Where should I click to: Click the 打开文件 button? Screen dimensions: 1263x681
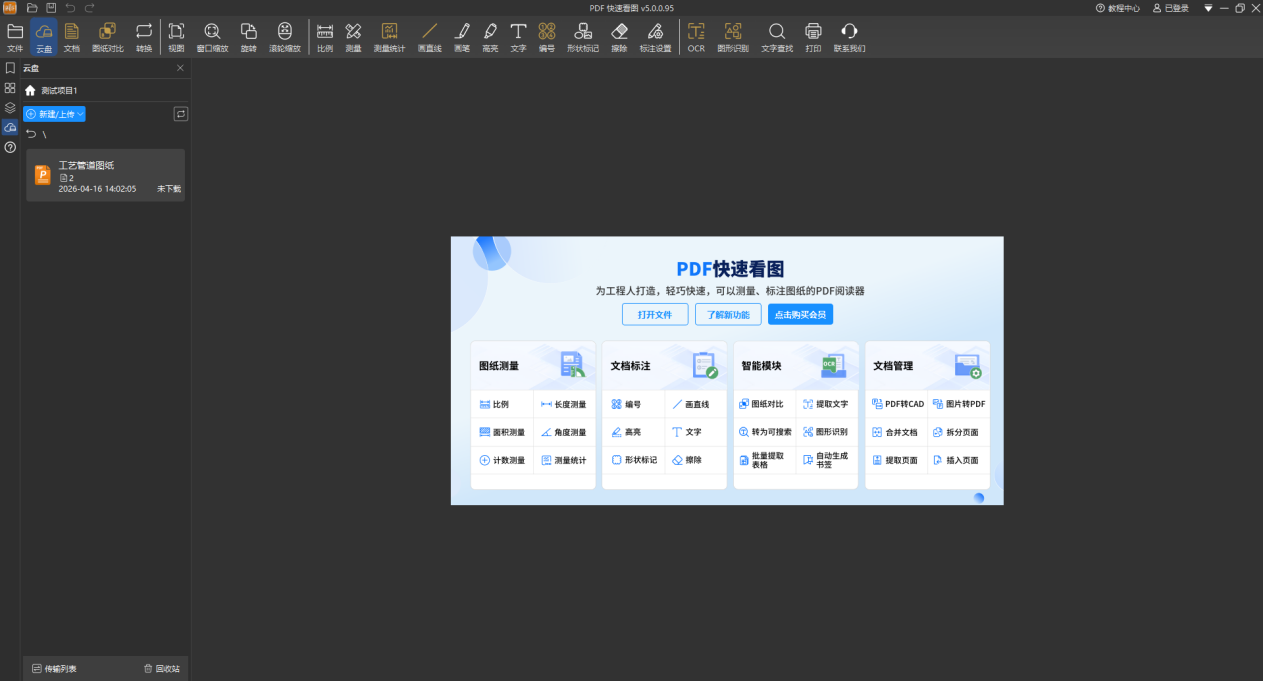(655, 314)
